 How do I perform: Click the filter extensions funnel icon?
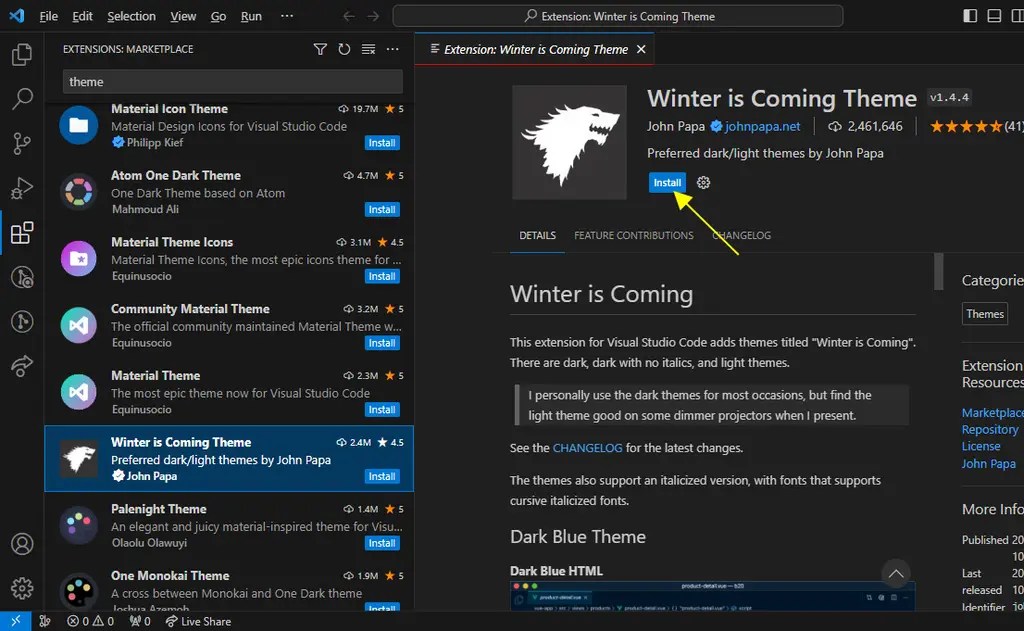pyautogui.click(x=320, y=49)
